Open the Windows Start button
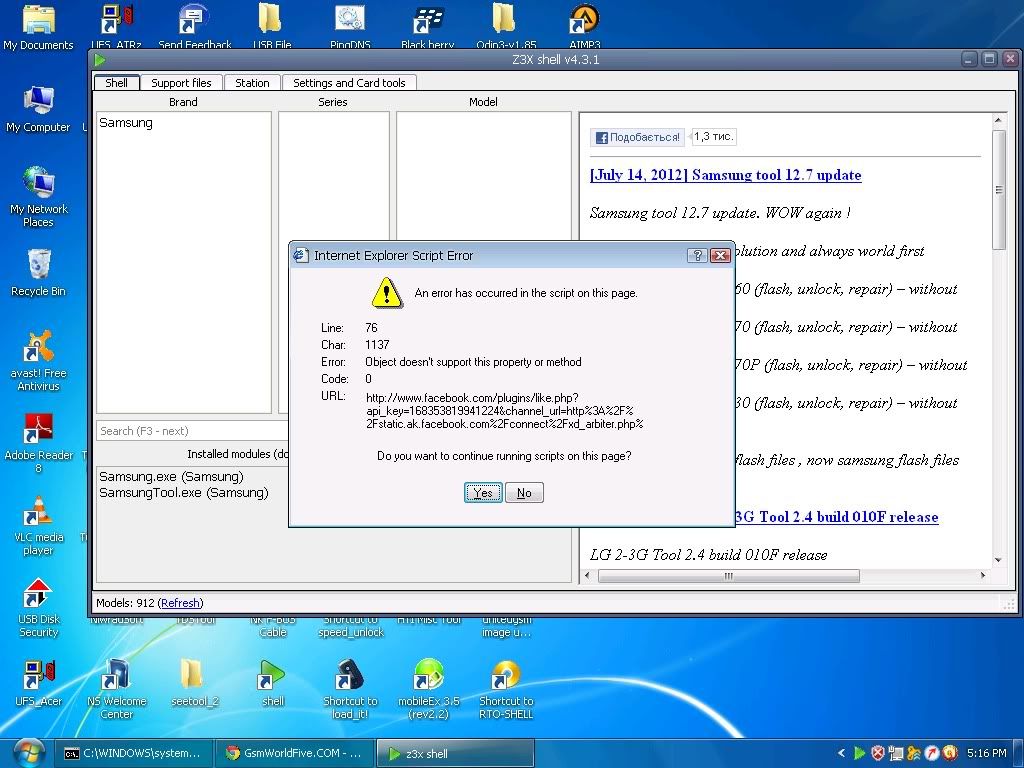The image size is (1024, 768). [x=28, y=753]
